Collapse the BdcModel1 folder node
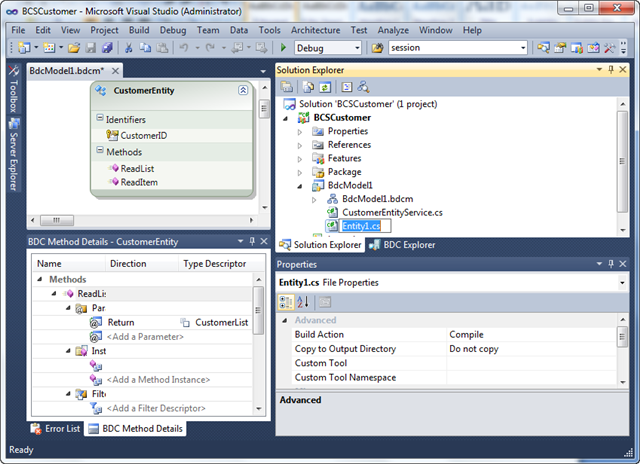 point(300,186)
